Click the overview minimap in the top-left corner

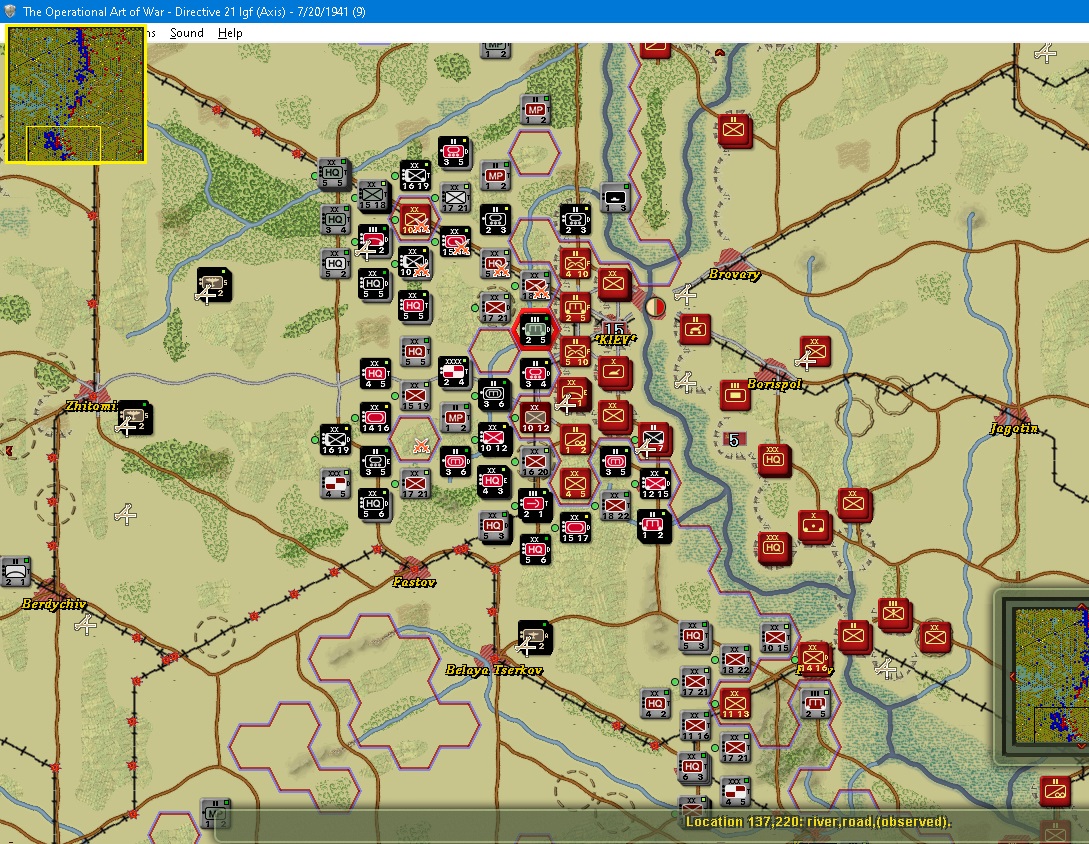tap(76, 94)
